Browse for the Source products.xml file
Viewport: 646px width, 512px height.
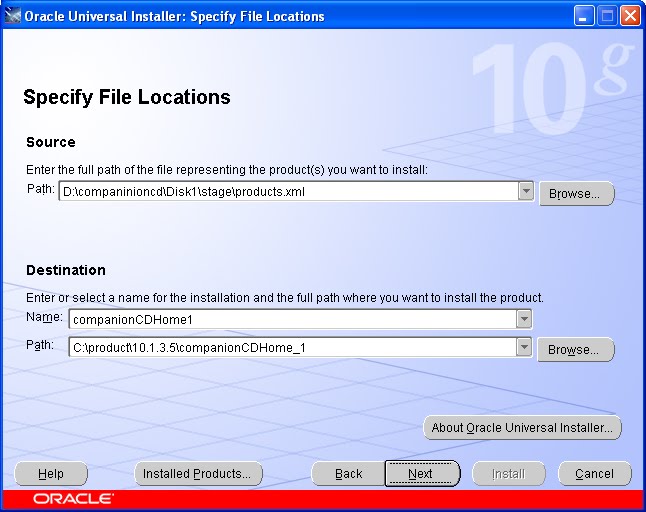click(577, 194)
